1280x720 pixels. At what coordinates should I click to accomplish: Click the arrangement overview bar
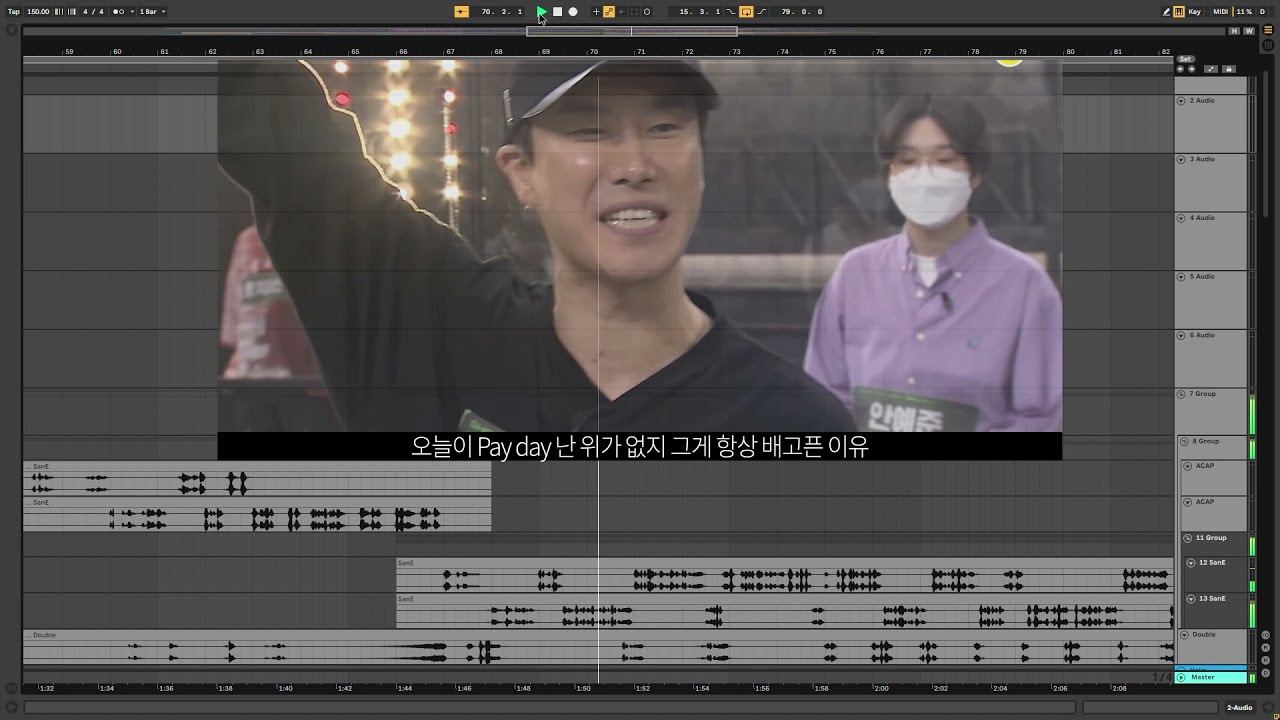(625, 31)
